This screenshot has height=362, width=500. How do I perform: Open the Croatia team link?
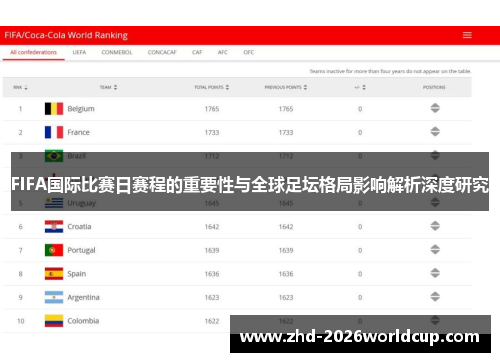tap(79, 227)
